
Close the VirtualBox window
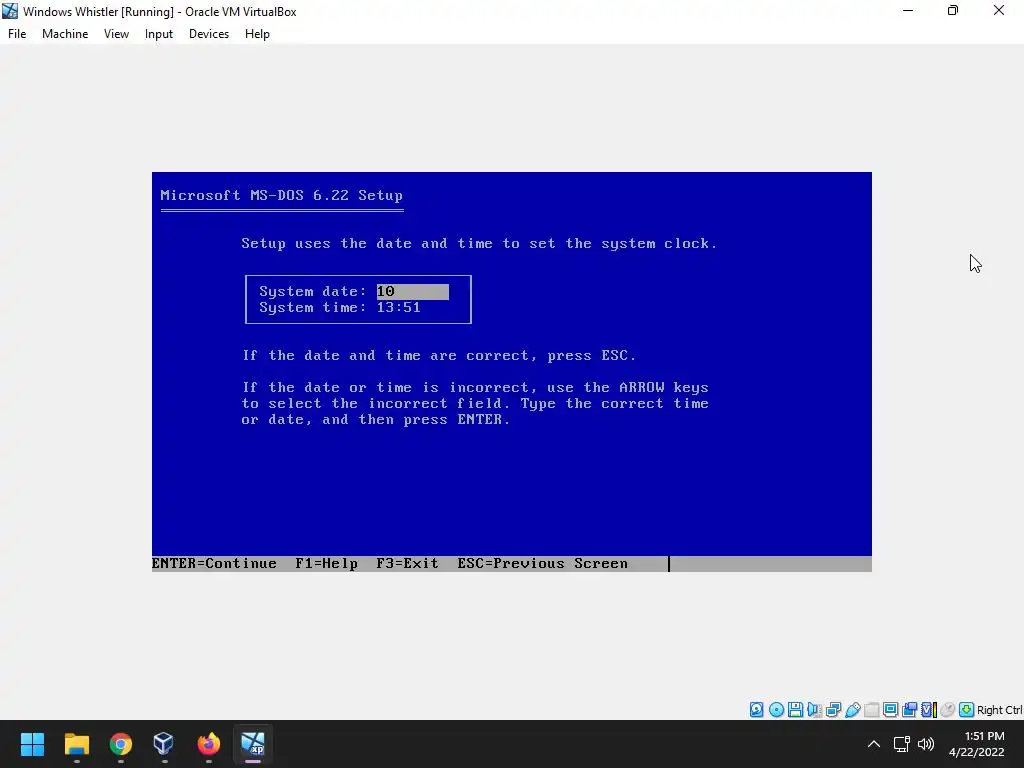[x=999, y=11]
